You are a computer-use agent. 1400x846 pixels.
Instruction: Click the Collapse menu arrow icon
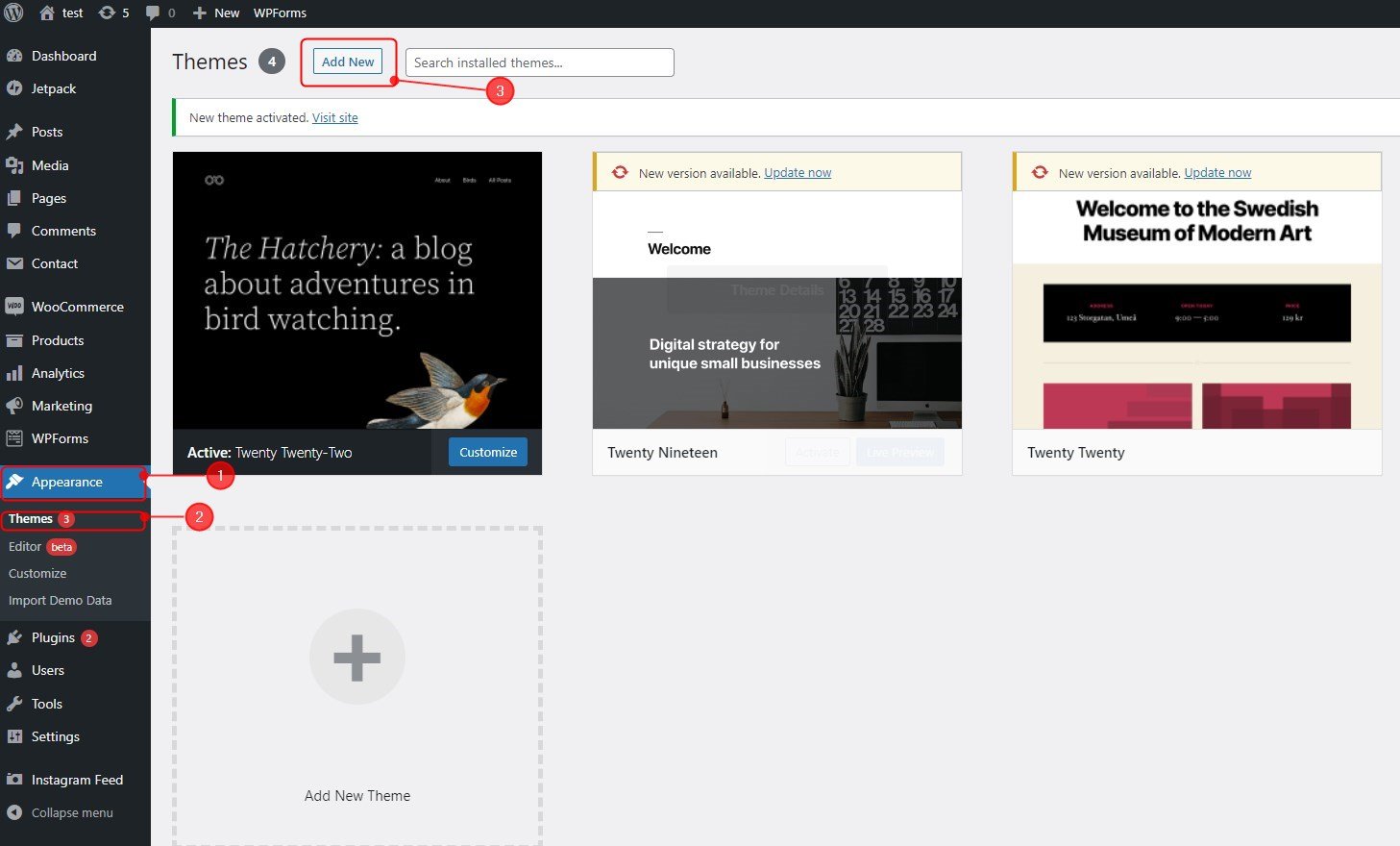14,812
